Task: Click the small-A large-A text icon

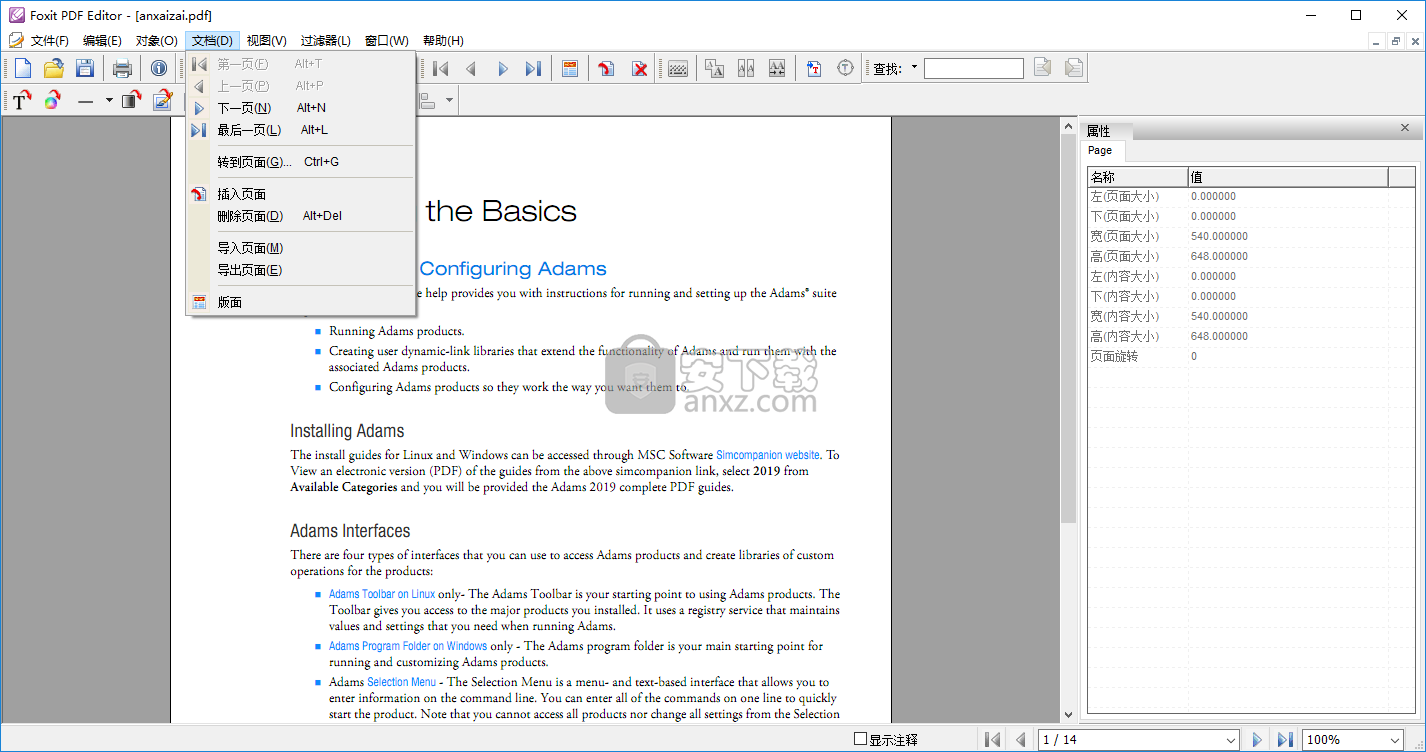Action: pos(714,68)
